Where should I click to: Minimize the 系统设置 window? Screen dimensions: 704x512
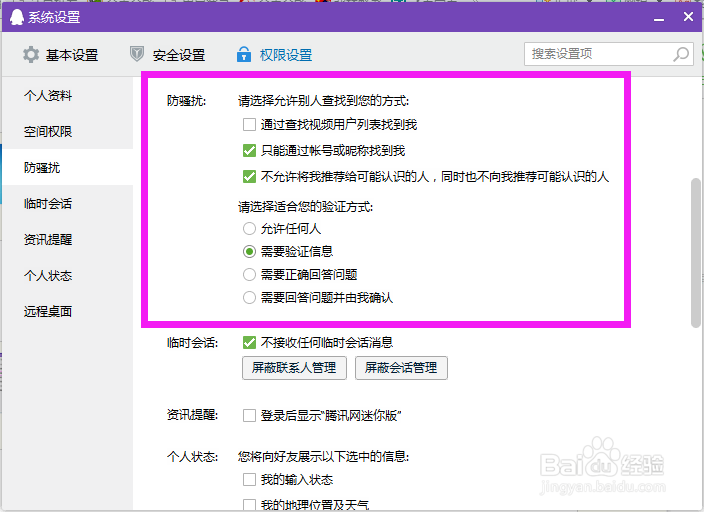(659, 18)
